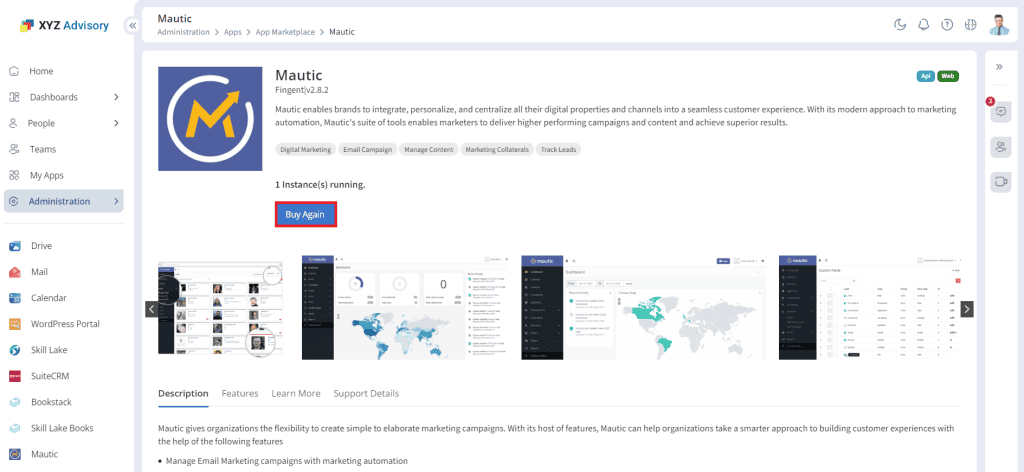Click the "Mautic" page header title

174,18
